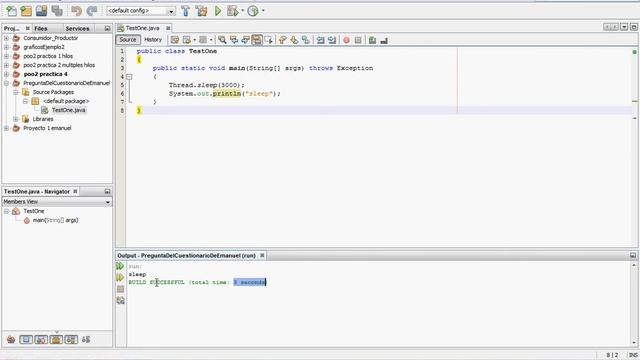This screenshot has height=360, width=640.
Task: Click the Output panel settings icon
Action: [x=120, y=300]
